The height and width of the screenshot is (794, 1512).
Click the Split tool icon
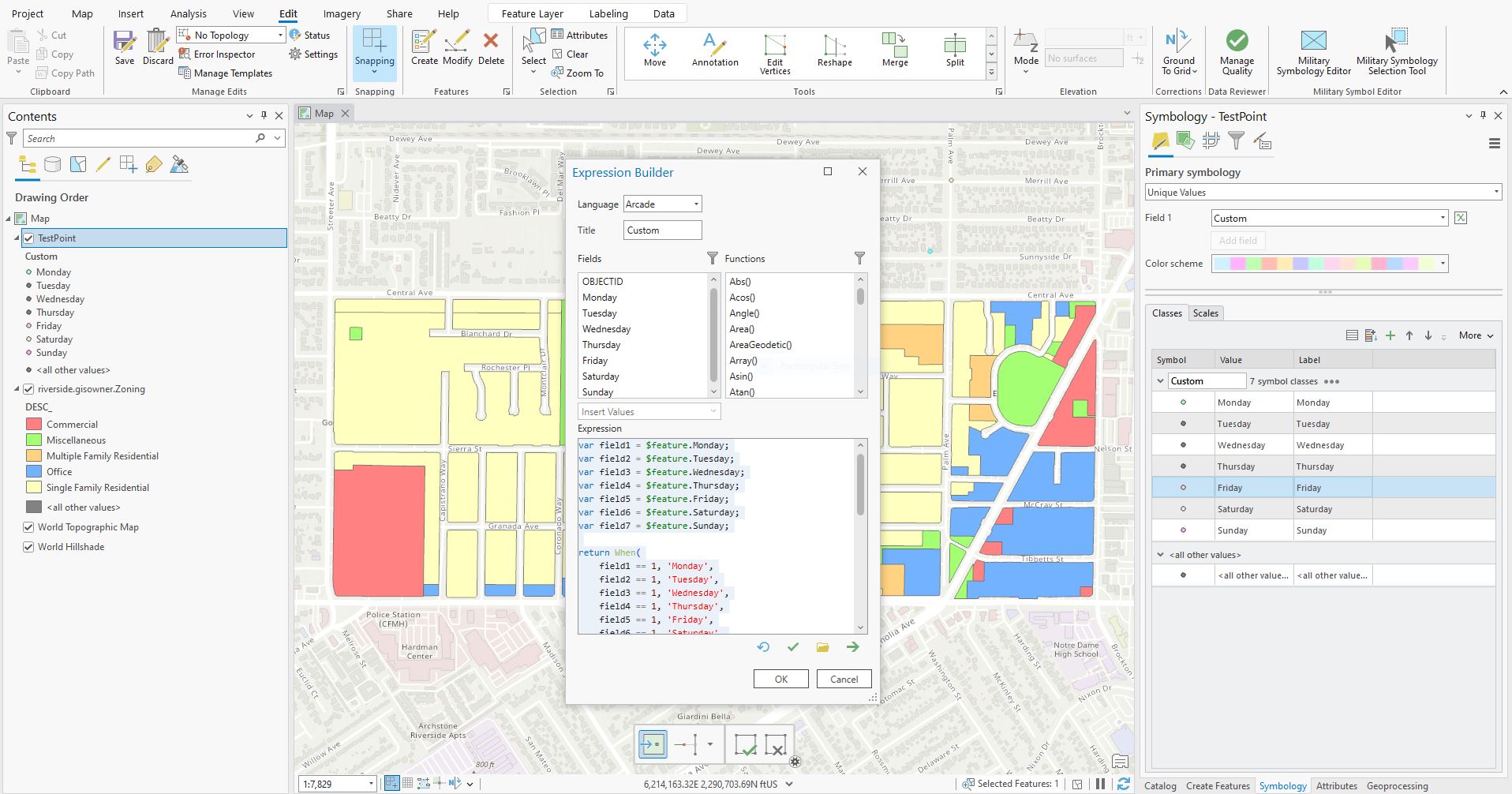[x=955, y=50]
